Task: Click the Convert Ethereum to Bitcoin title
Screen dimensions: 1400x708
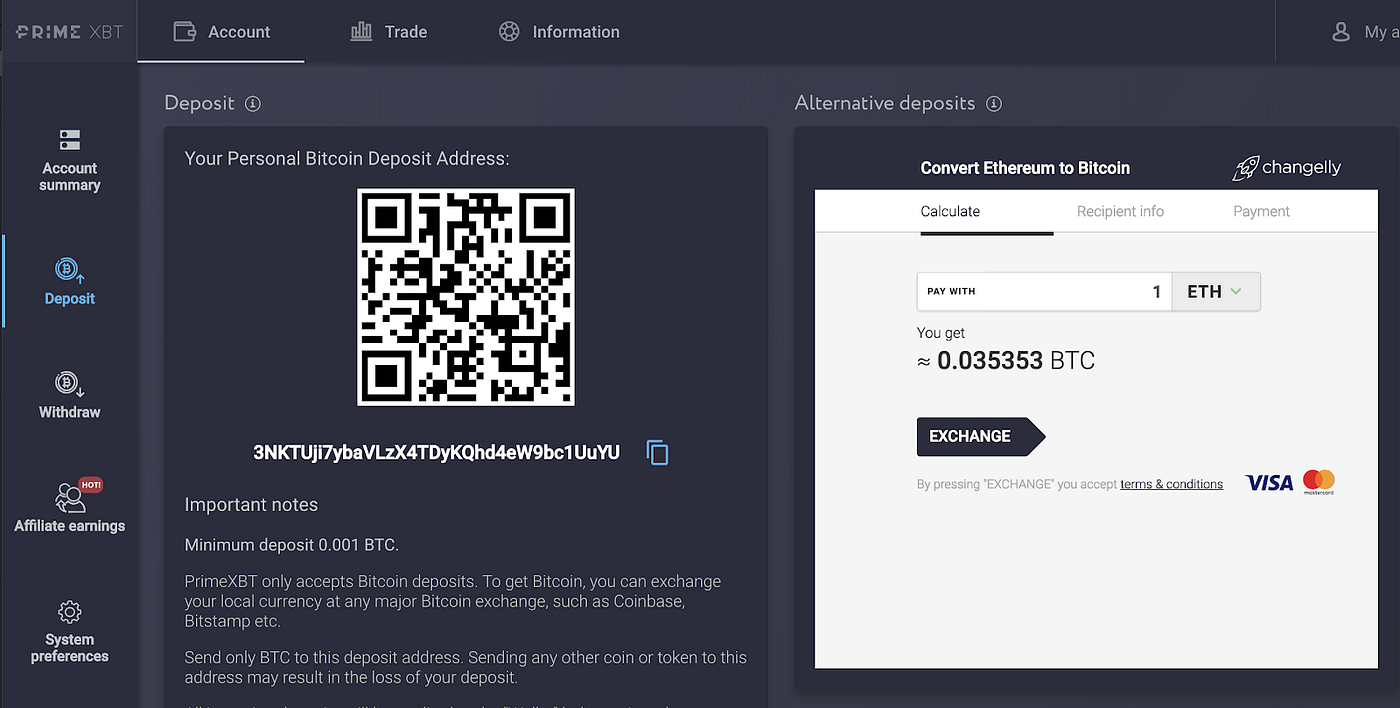Action: [x=1025, y=168]
